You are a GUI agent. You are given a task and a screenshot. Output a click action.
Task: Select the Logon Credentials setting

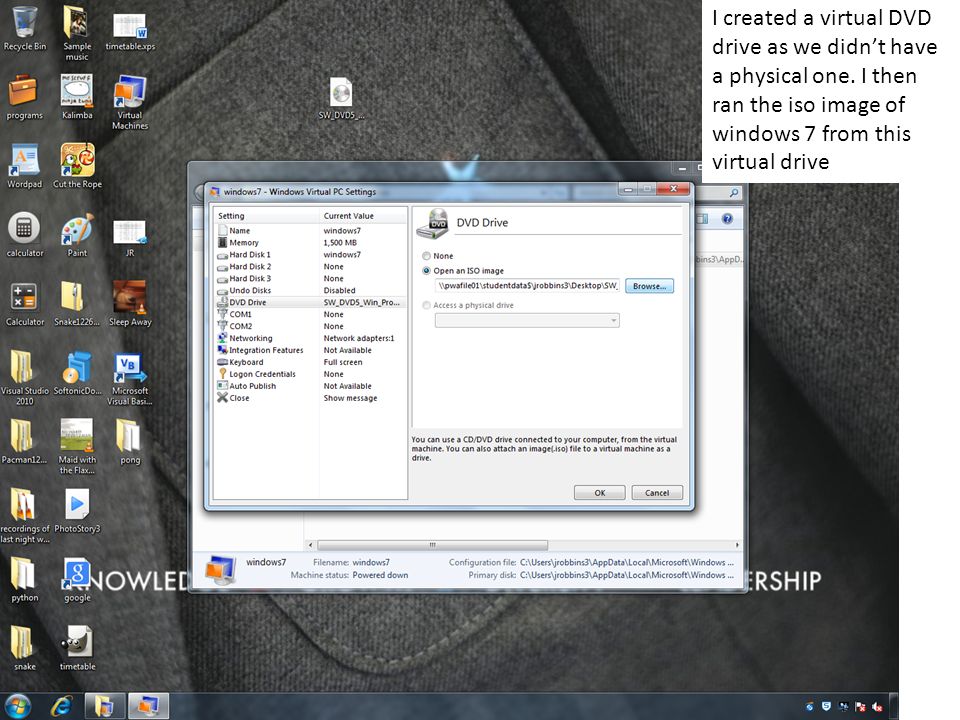click(310, 374)
